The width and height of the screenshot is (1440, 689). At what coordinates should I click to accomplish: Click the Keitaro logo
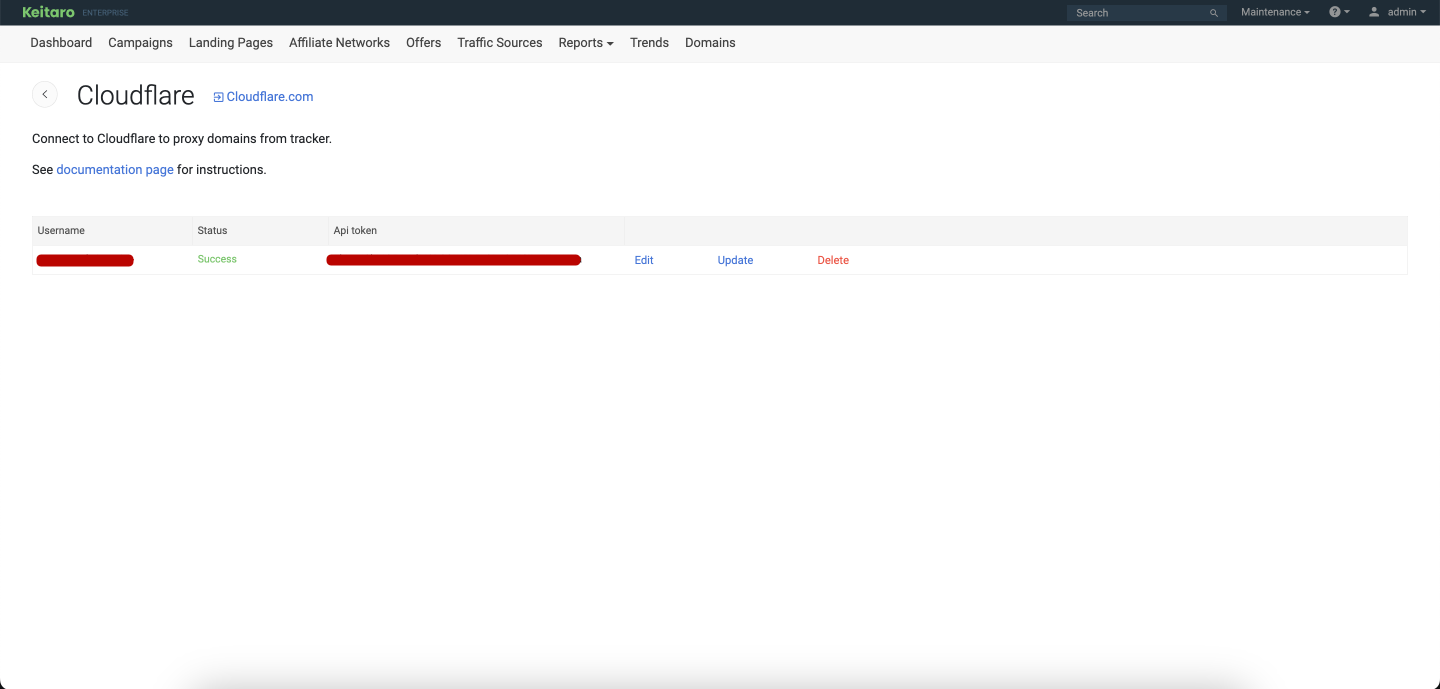(48, 12)
